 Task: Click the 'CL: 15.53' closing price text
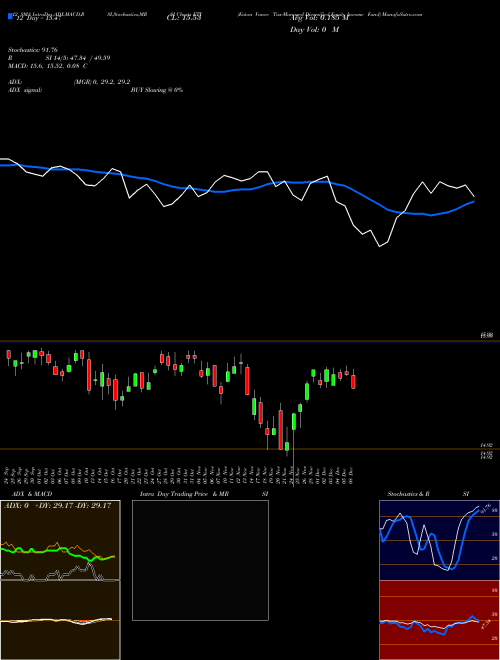pos(184,18)
